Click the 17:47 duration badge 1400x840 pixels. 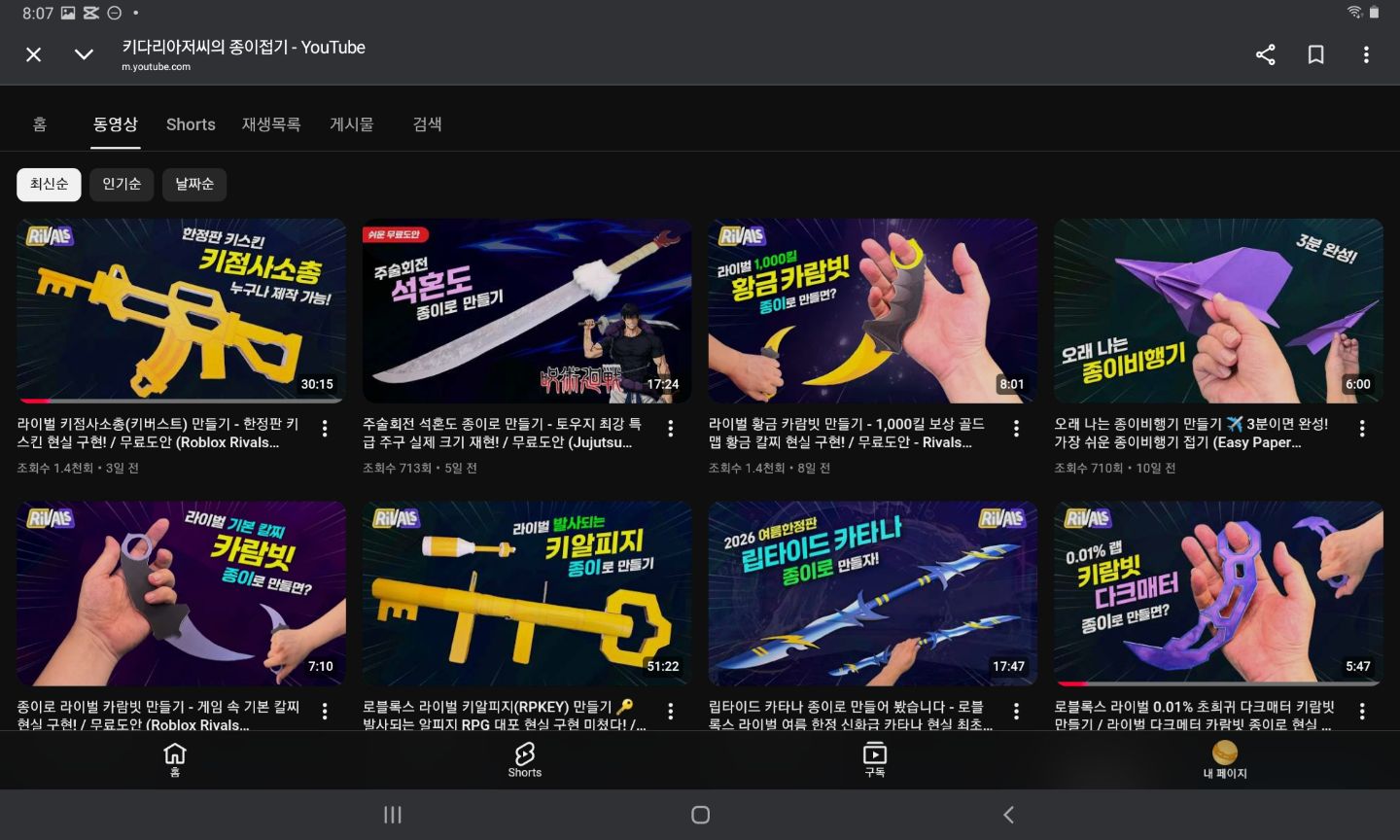(x=1008, y=666)
